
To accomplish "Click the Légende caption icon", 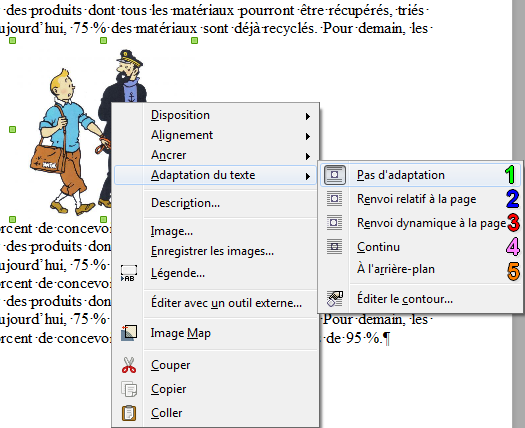I will point(129,273).
